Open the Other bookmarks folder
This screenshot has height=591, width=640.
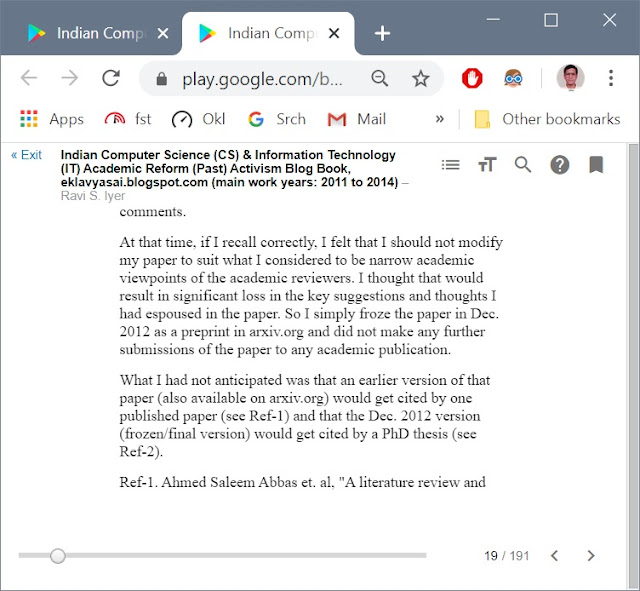coord(547,119)
